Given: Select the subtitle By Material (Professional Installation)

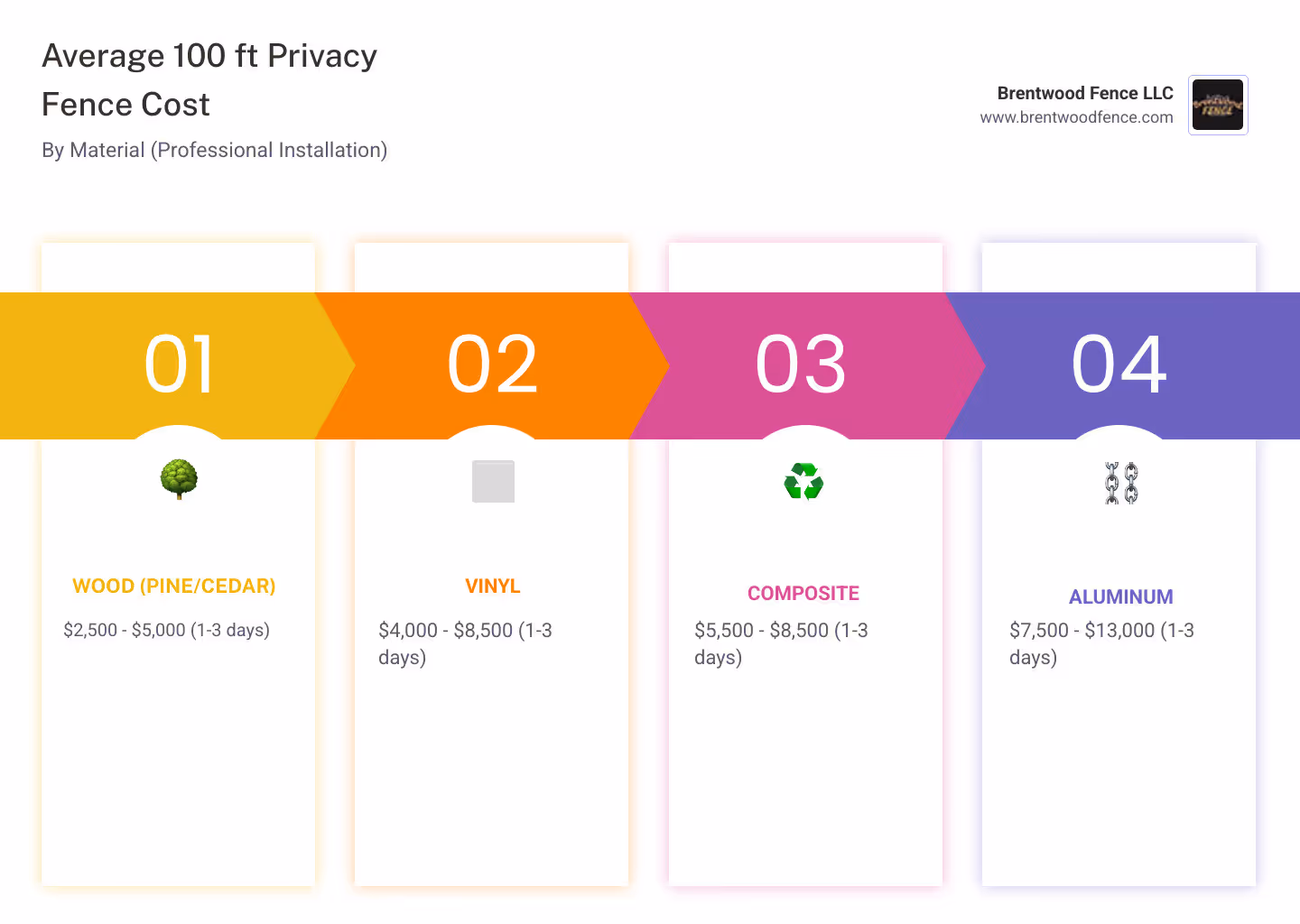Looking at the screenshot, I should (214, 150).
